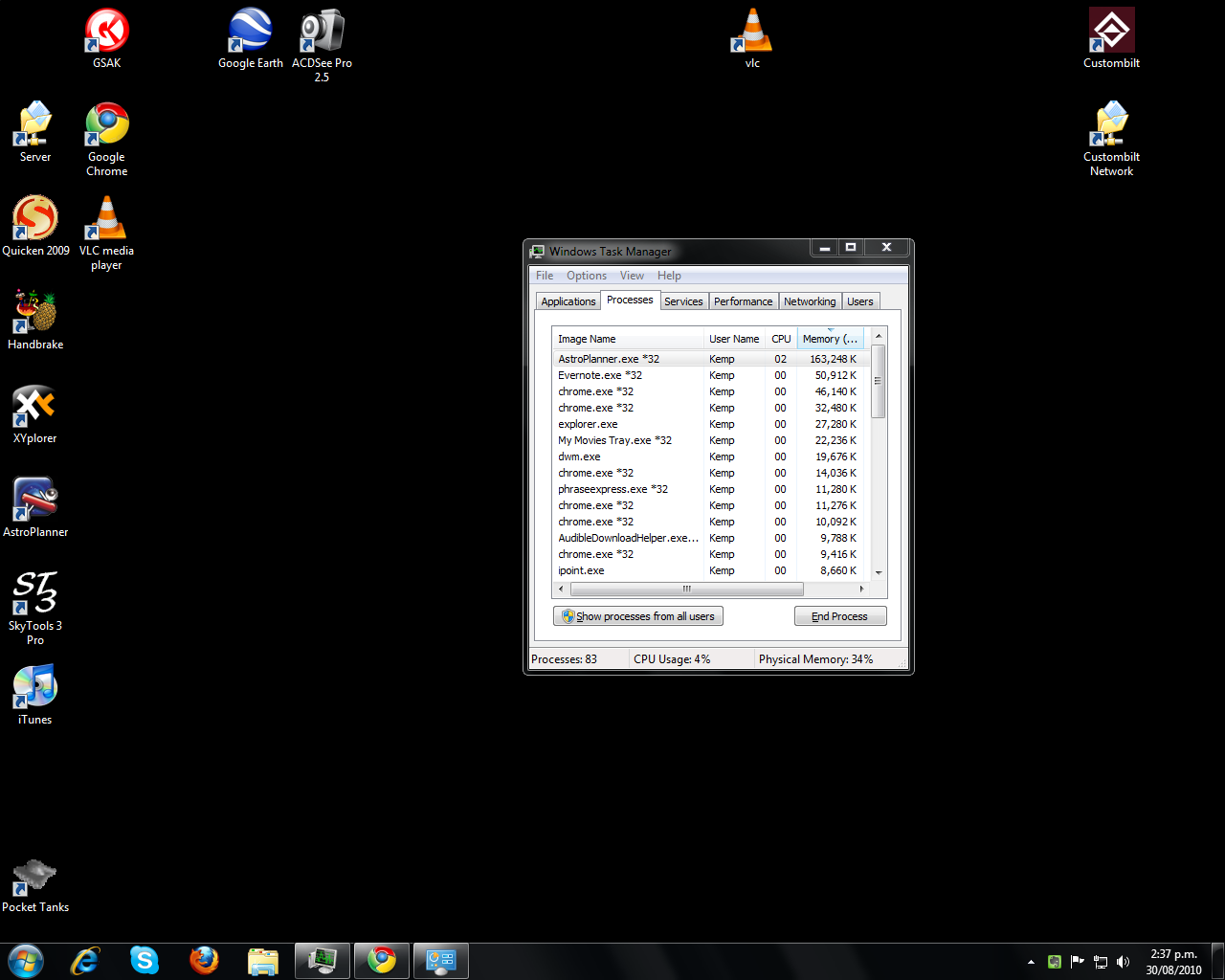The height and width of the screenshot is (980, 1225).
Task: Select the phraseexpress.exe *32 process
Action: (711, 489)
